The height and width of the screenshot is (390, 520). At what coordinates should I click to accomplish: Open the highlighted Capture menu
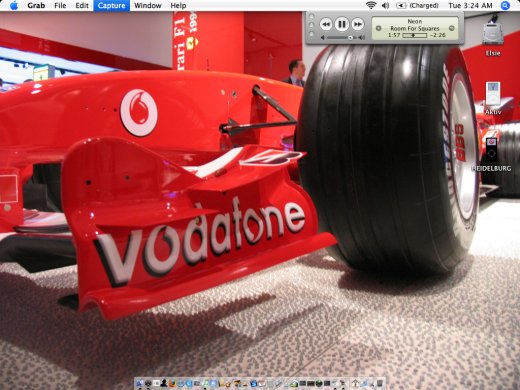[x=111, y=5]
